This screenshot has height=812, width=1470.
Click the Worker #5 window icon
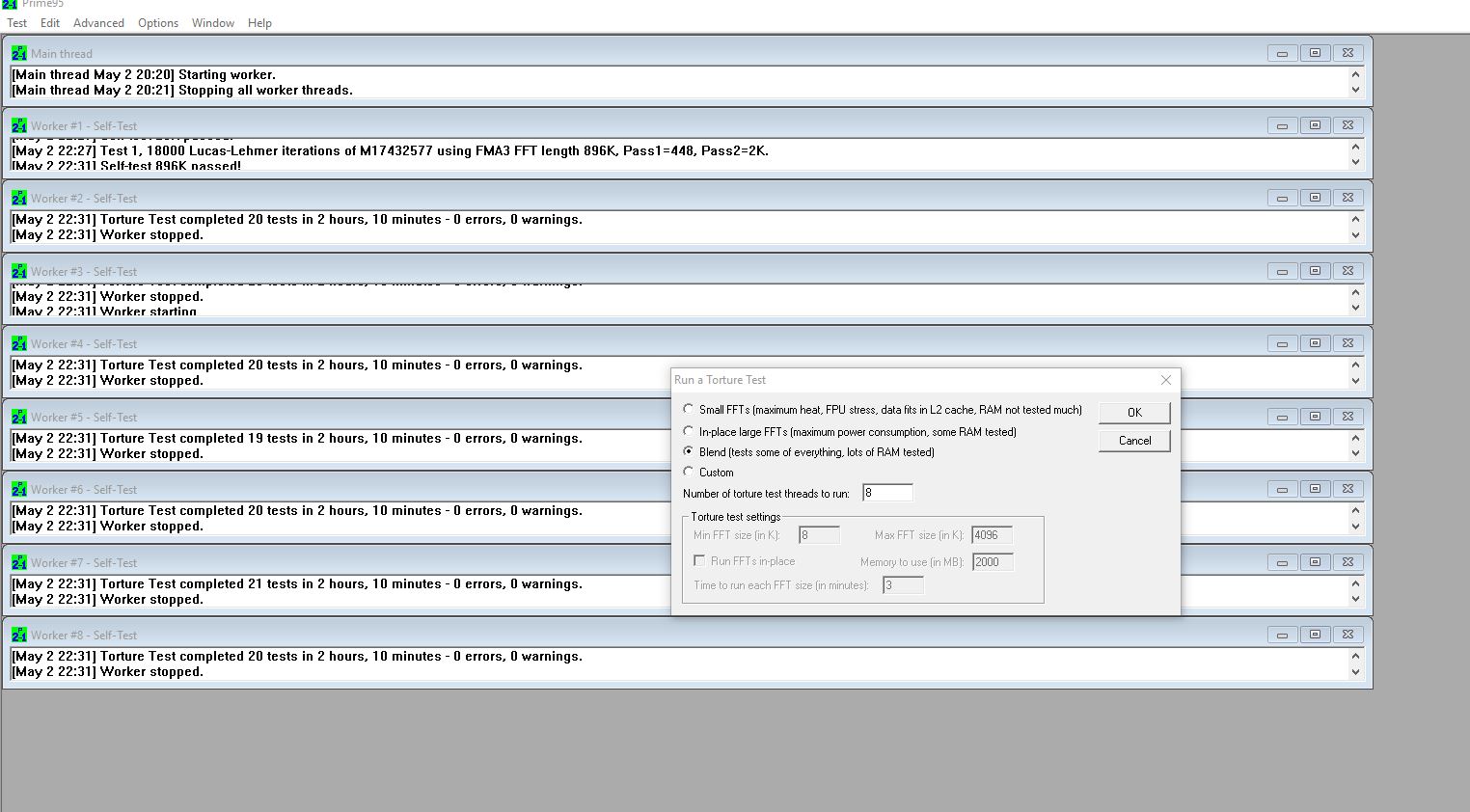[19, 417]
